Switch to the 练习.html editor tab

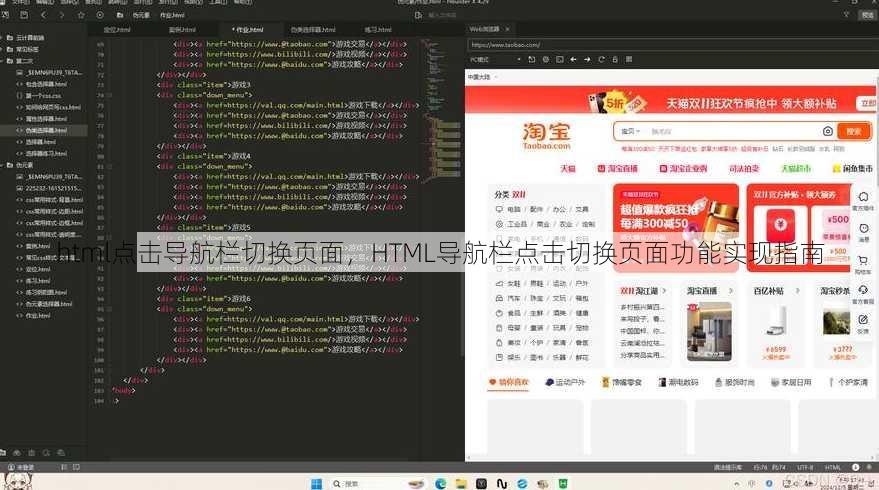[378, 30]
